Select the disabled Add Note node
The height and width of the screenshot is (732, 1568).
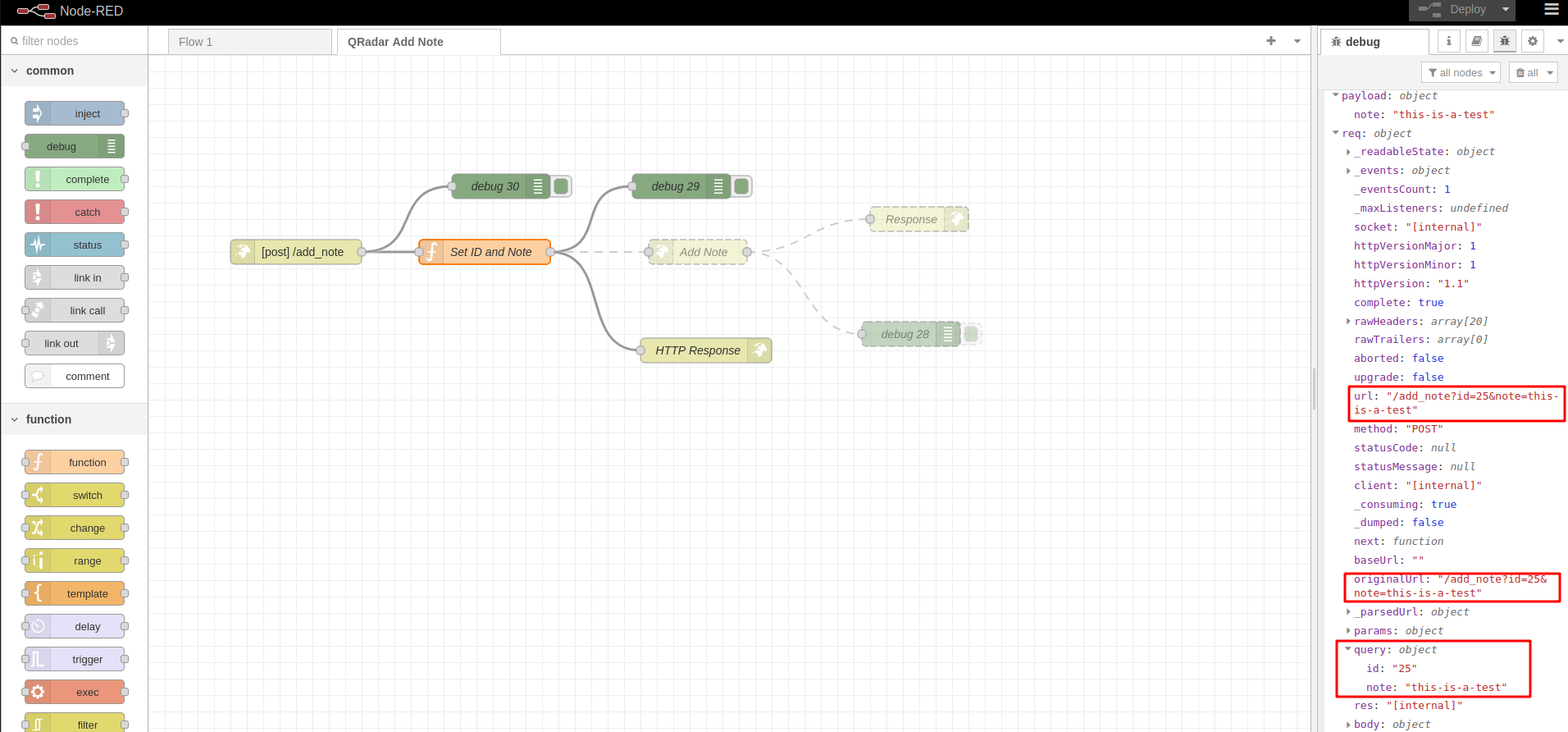pyautogui.click(x=698, y=252)
